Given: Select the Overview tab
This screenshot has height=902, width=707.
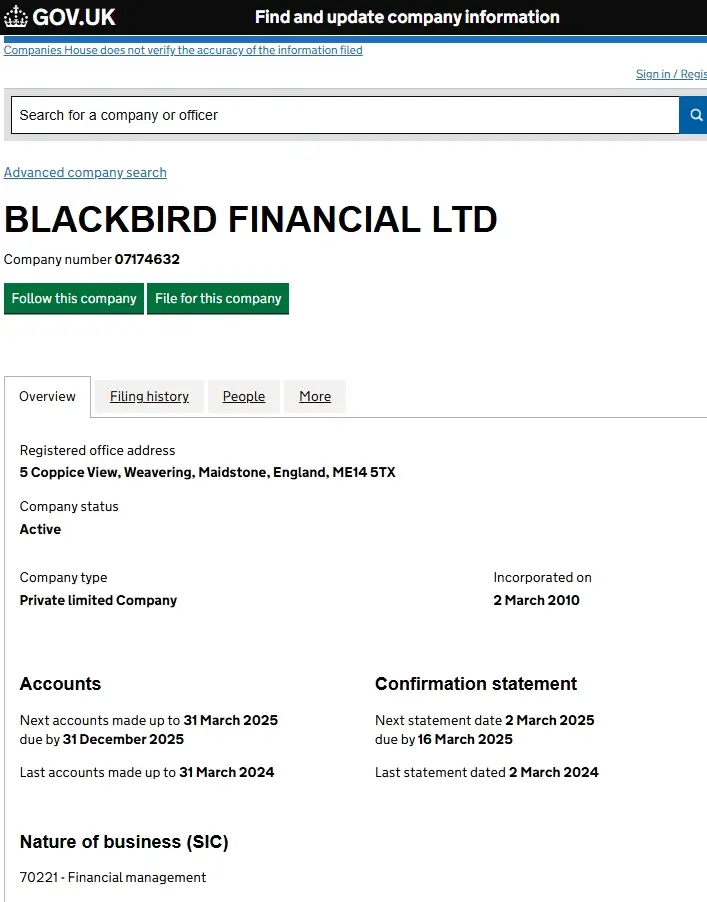Looking at the screenshot, I should point(47,396).
